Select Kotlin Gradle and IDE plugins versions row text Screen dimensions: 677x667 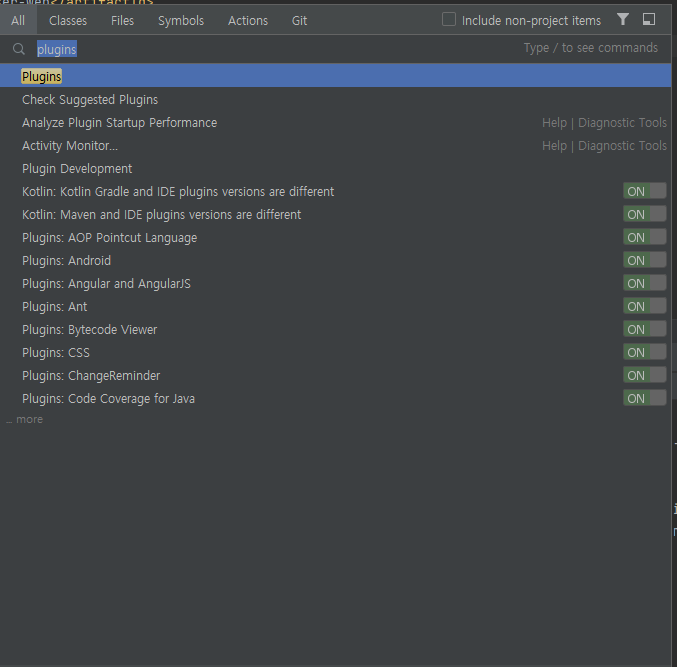(178, 191)
